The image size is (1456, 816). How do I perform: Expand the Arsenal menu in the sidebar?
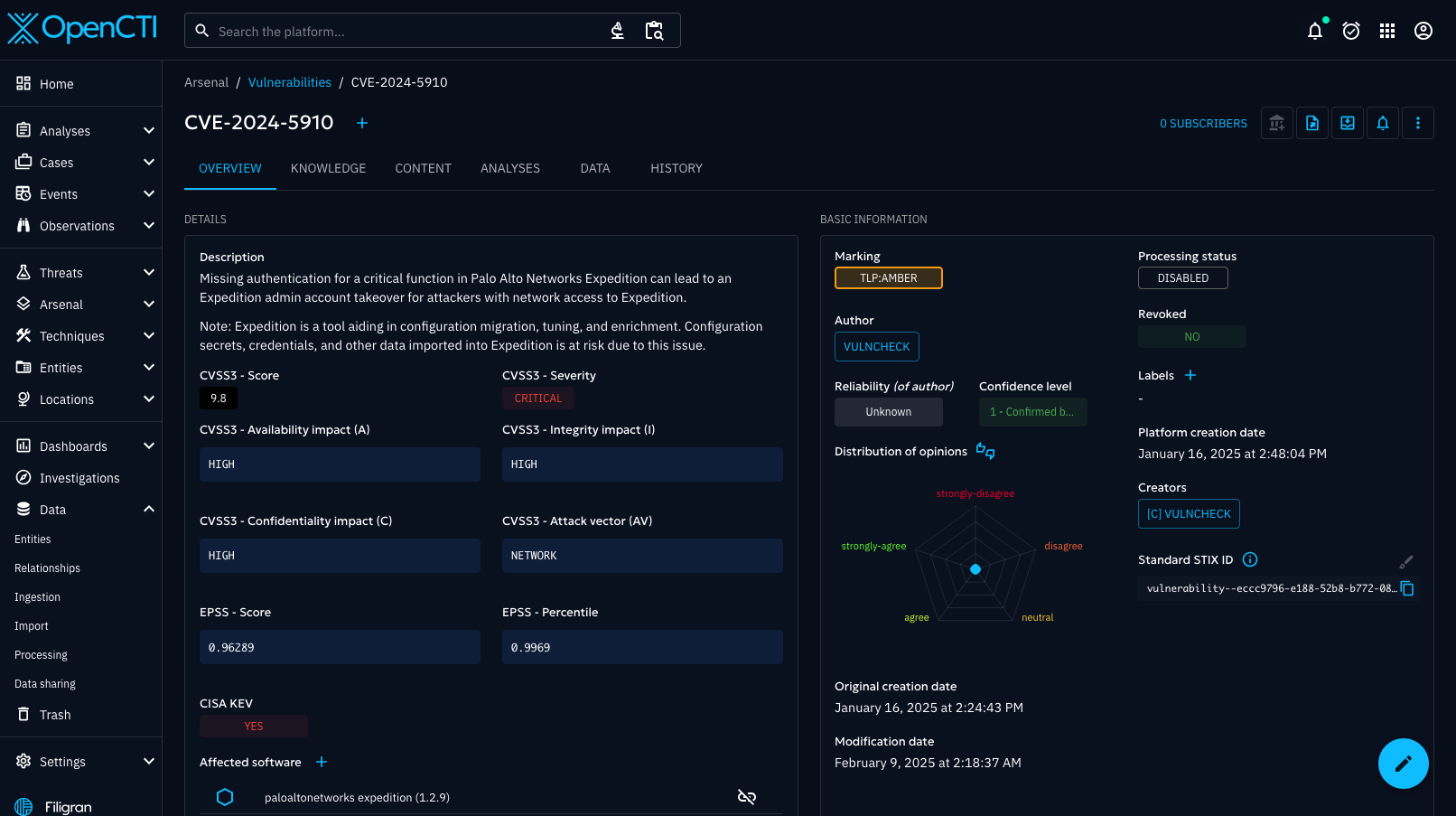[x=81, y=304]
